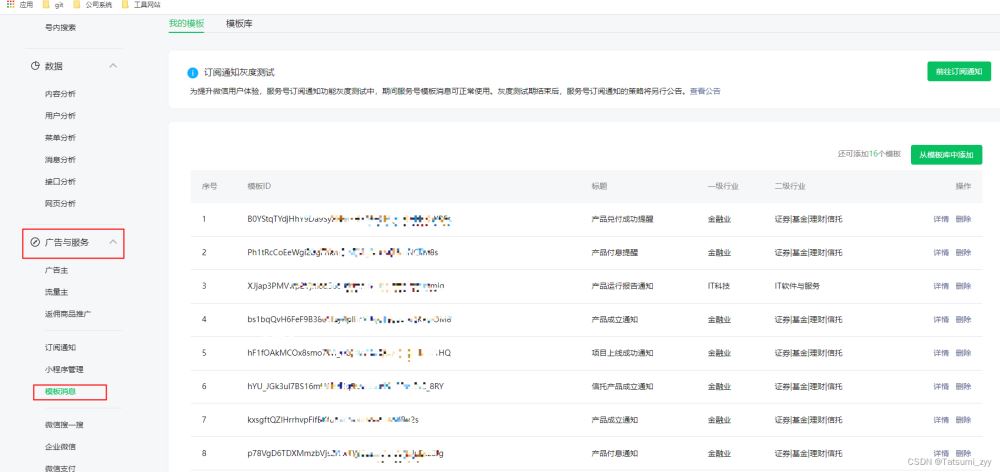Collapse the 数据 section using its chevron
The image size is (1000, 472).
[x=112, y=66]
